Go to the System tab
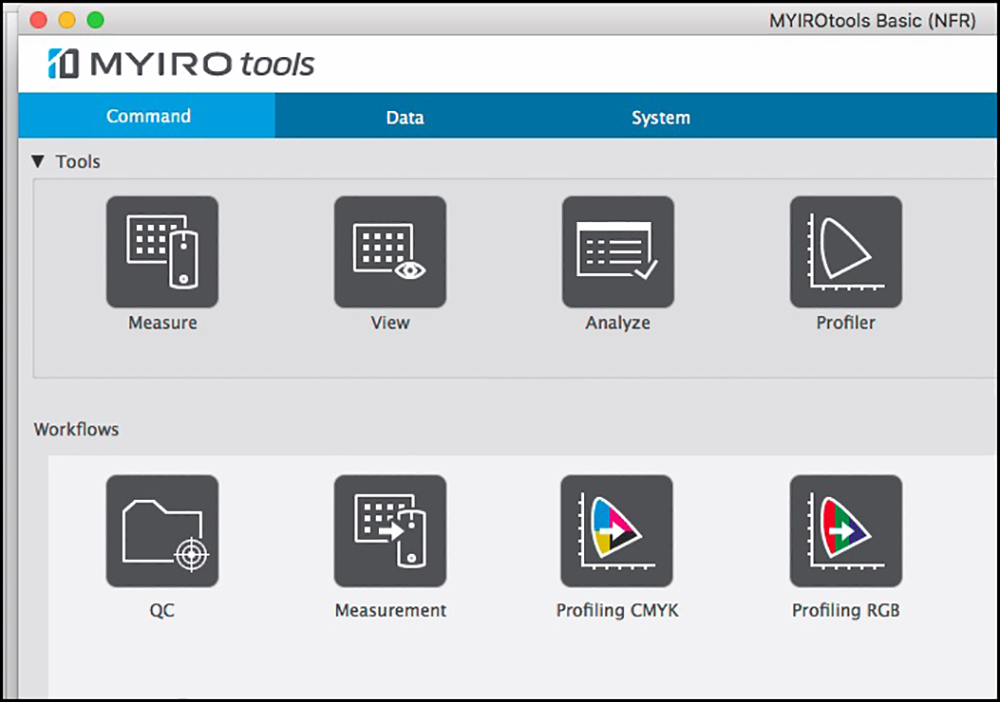The height and width of the screenshot is (702, 1000). (x=660, y=117)
